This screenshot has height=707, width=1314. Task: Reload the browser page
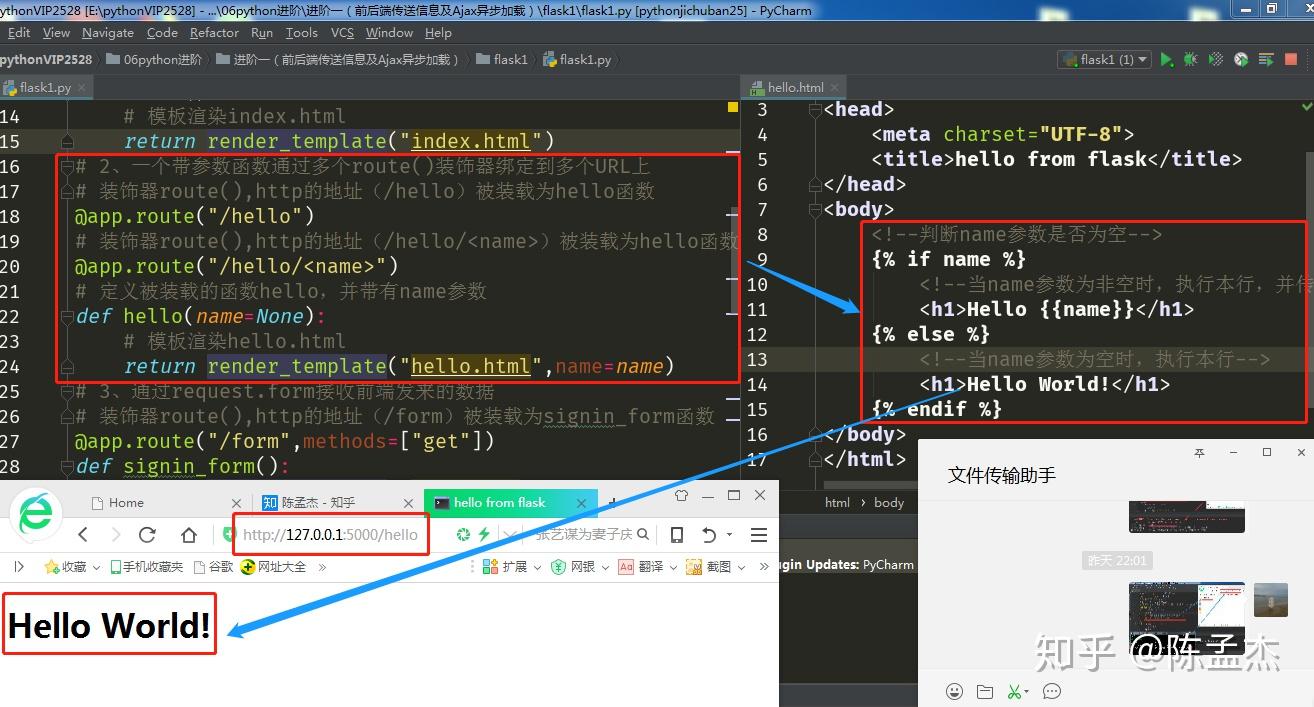pyautogui.click(x=147, y=535)
